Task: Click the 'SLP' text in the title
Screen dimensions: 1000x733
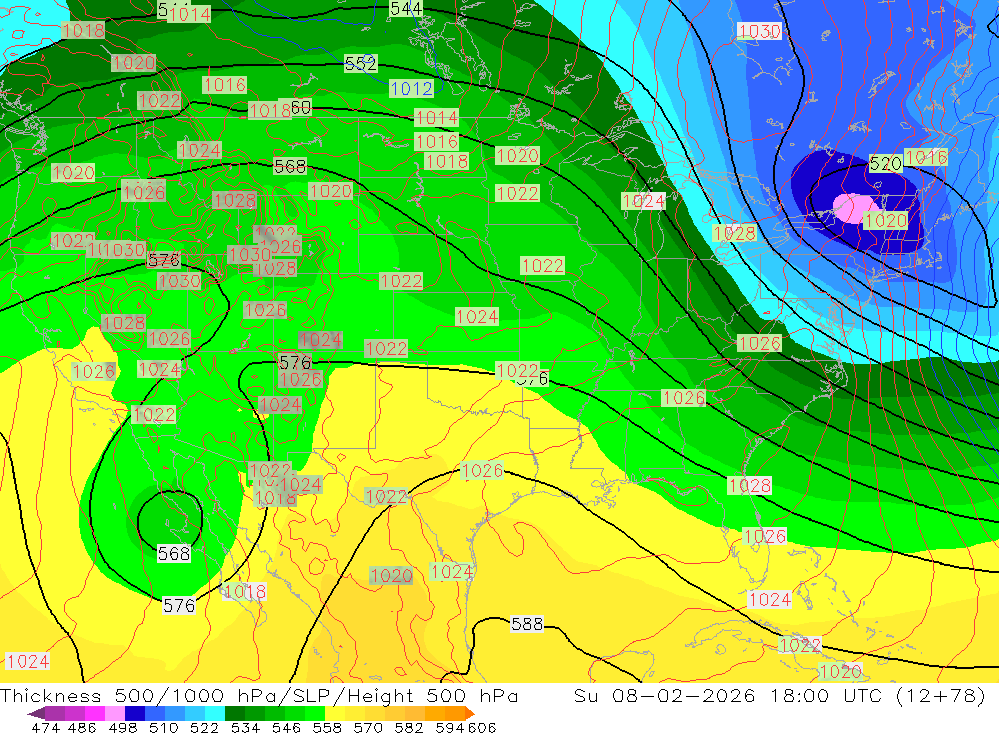Action: coord(311,695)
